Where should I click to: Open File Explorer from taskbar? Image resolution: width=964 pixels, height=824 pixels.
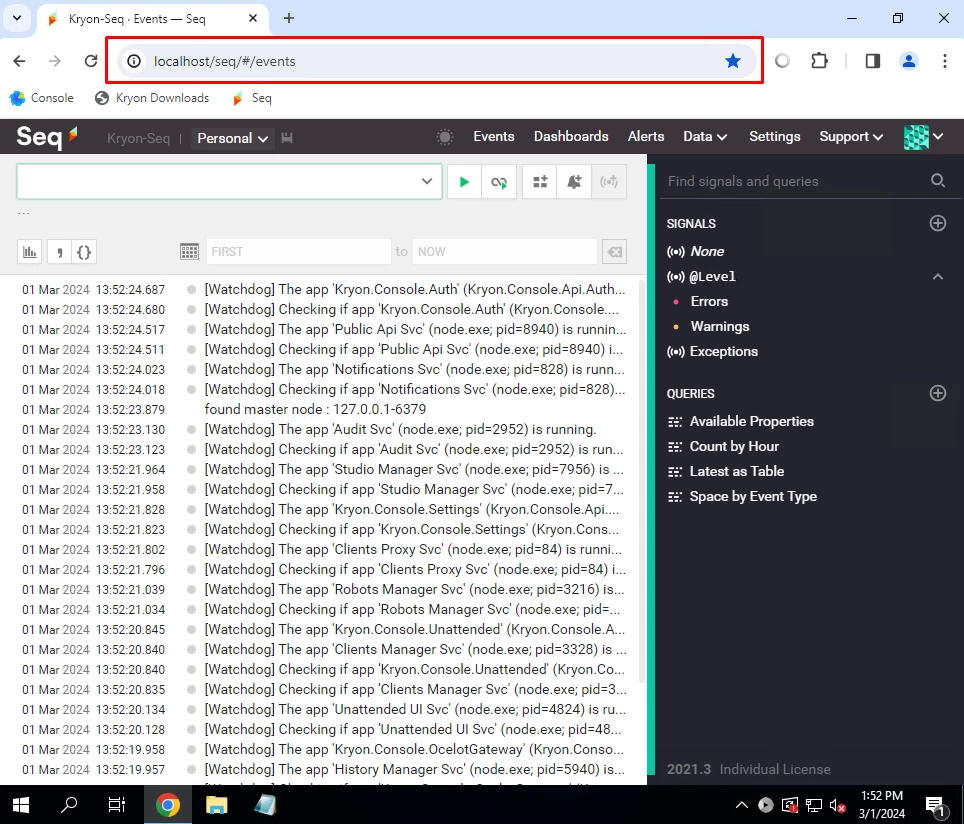pos(216,804)
